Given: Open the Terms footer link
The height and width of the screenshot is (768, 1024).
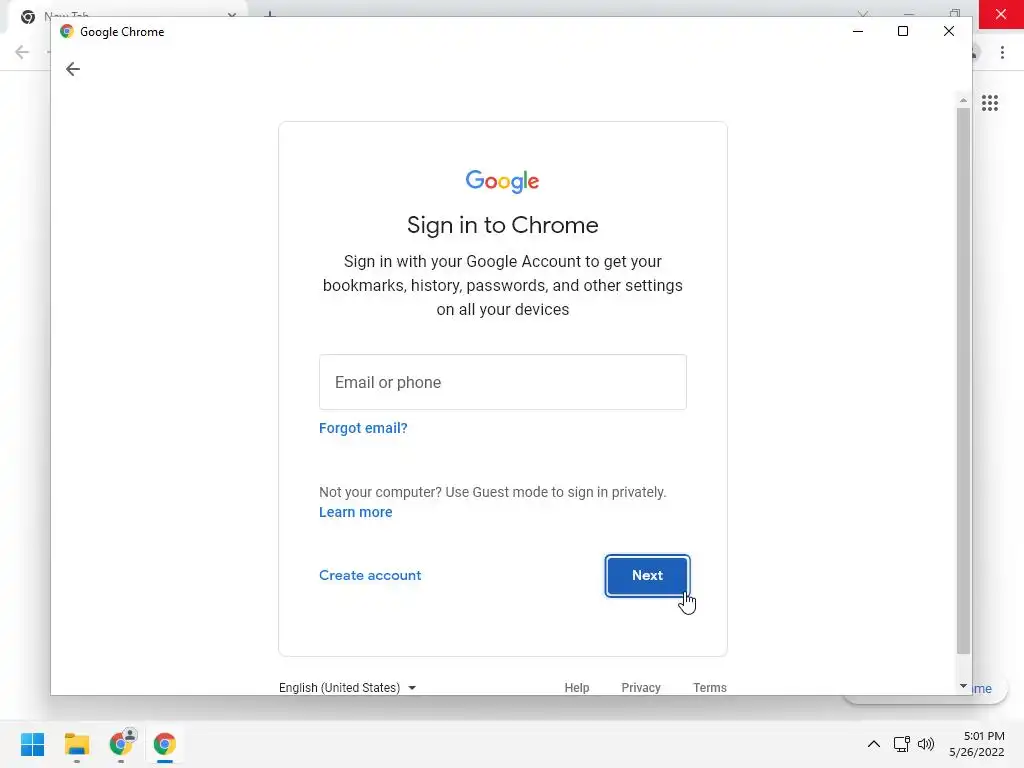Looking at the screenshot, I should coord(710,688).
